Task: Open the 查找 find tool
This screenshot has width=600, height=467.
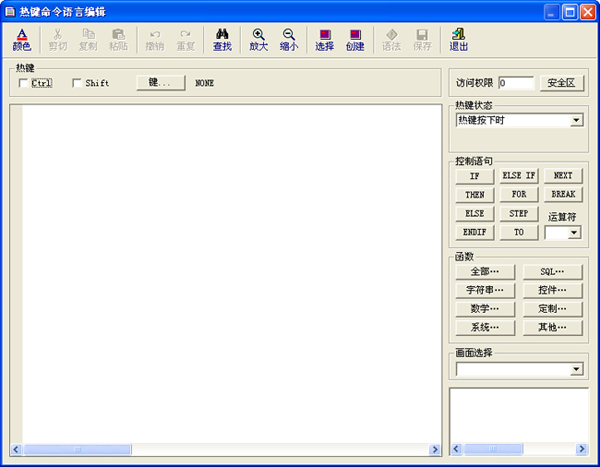Action: point(222,40)
